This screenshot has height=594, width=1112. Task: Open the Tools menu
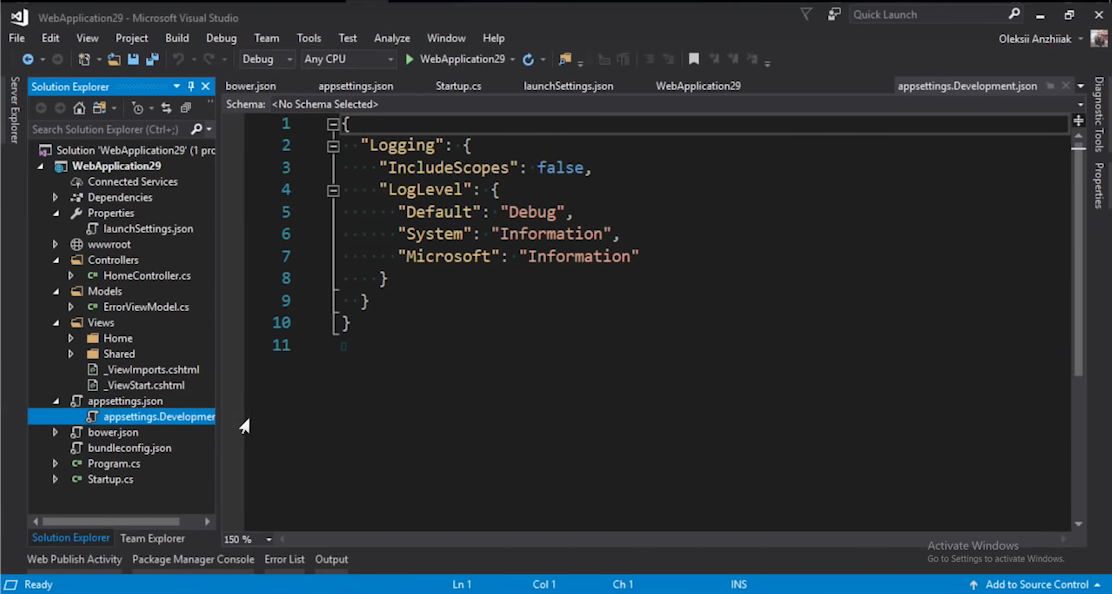coord(308,38)
